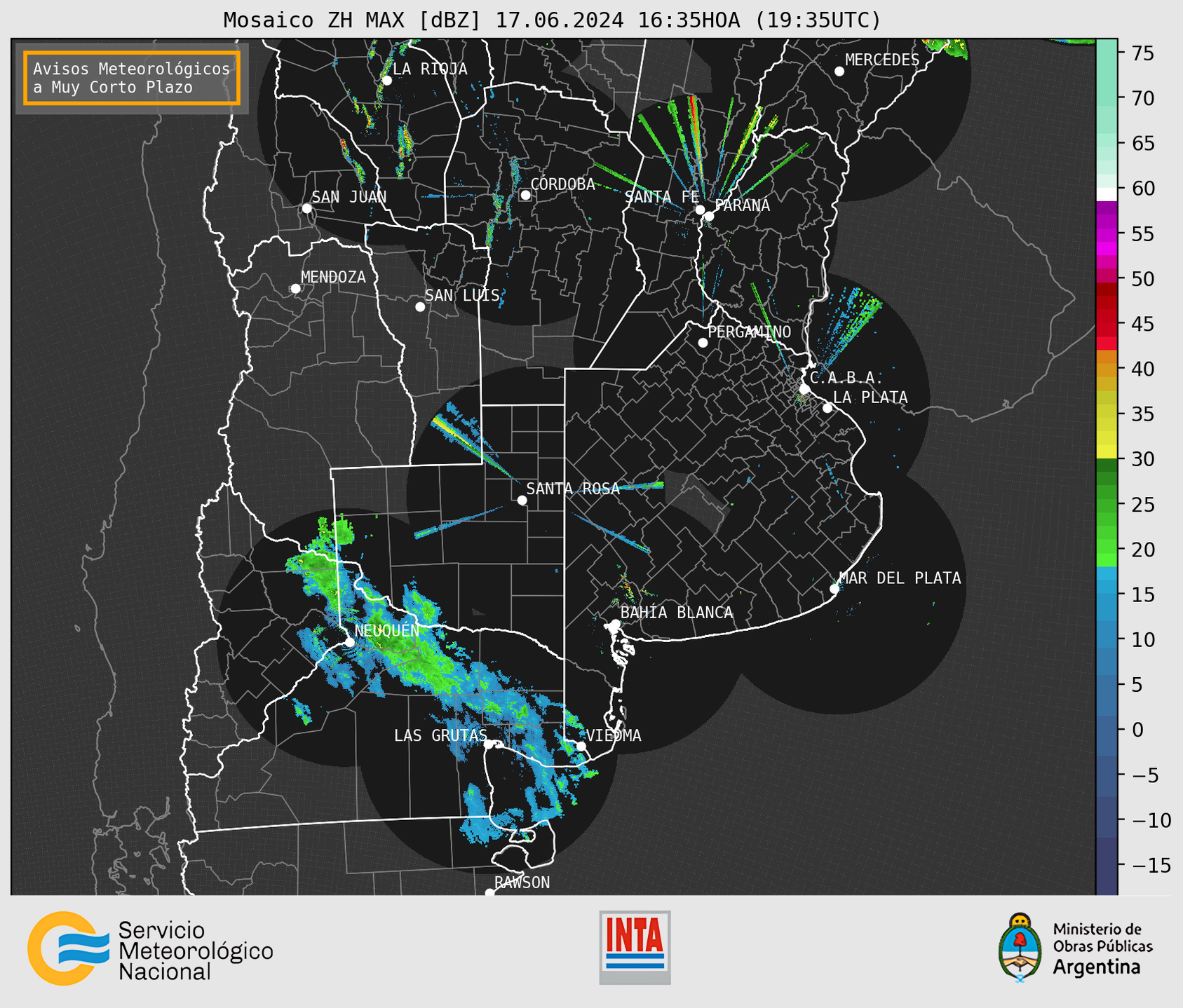
Task: Click the Ministerio de Obras Públicas Argentina text
Action: click(x=1102, y=948)
